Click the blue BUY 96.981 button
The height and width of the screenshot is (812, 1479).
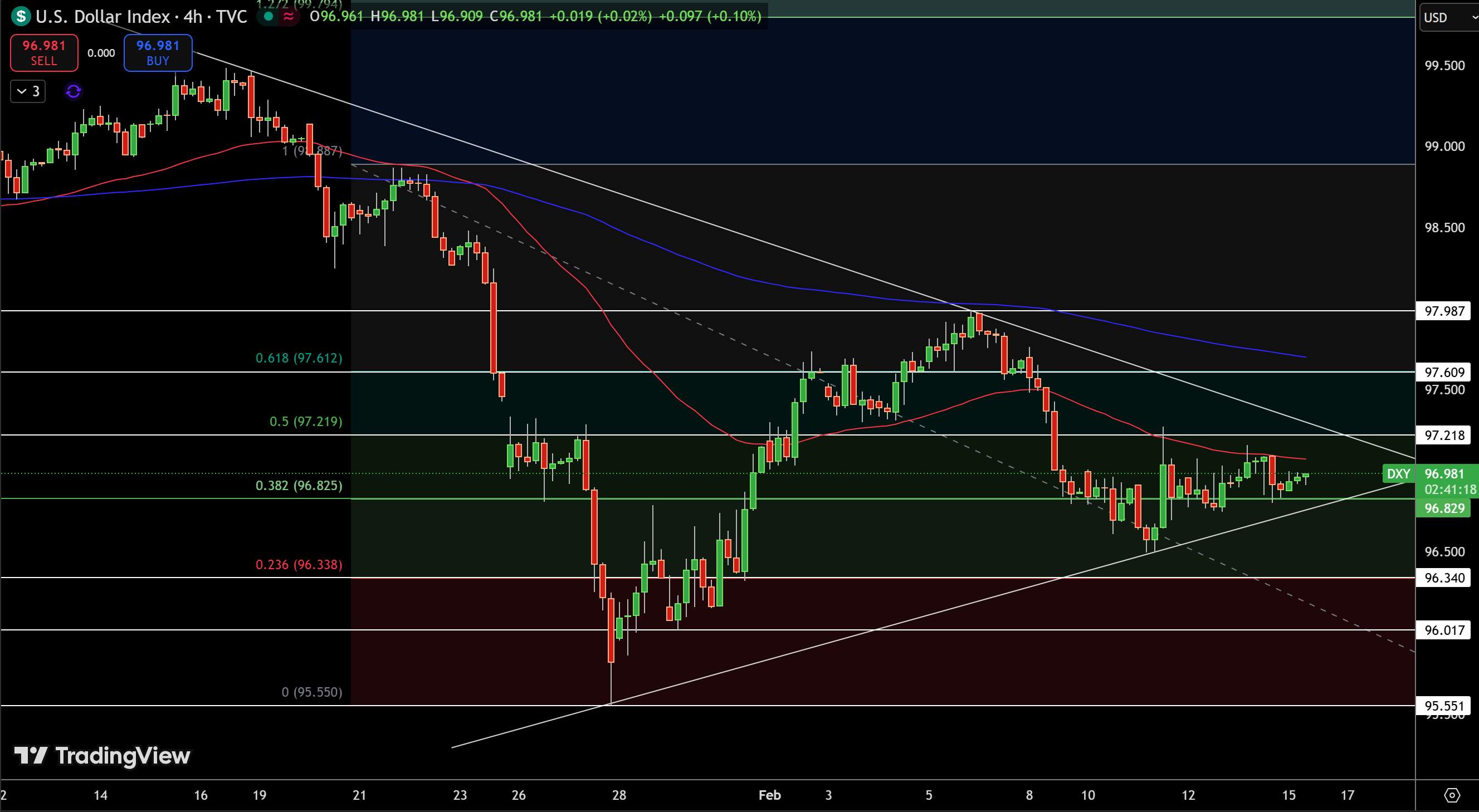(x=158, y=53)
